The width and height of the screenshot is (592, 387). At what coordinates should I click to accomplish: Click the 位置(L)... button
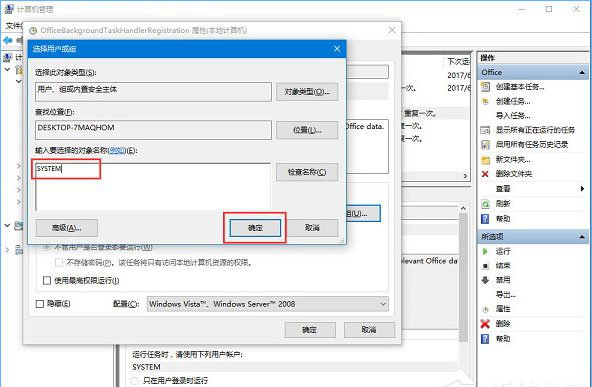tap(307, 130)
